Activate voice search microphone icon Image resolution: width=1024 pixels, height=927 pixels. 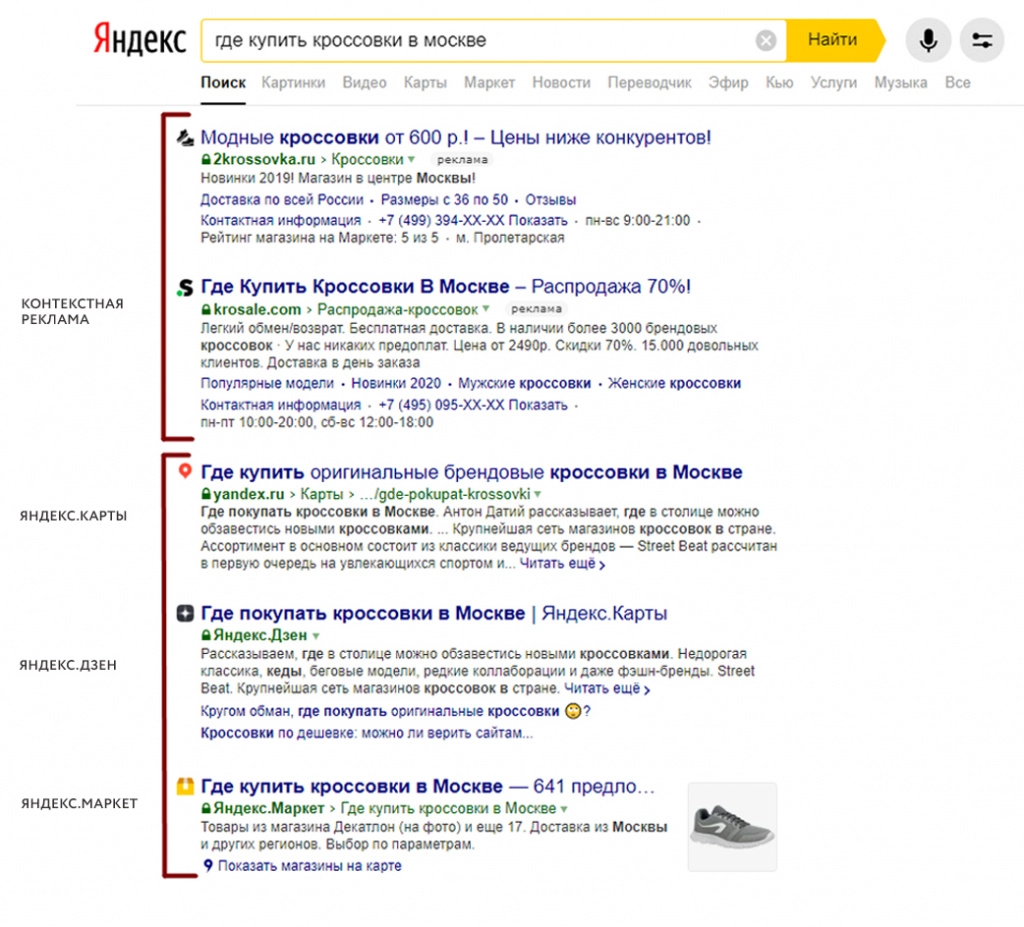point(928,41)
